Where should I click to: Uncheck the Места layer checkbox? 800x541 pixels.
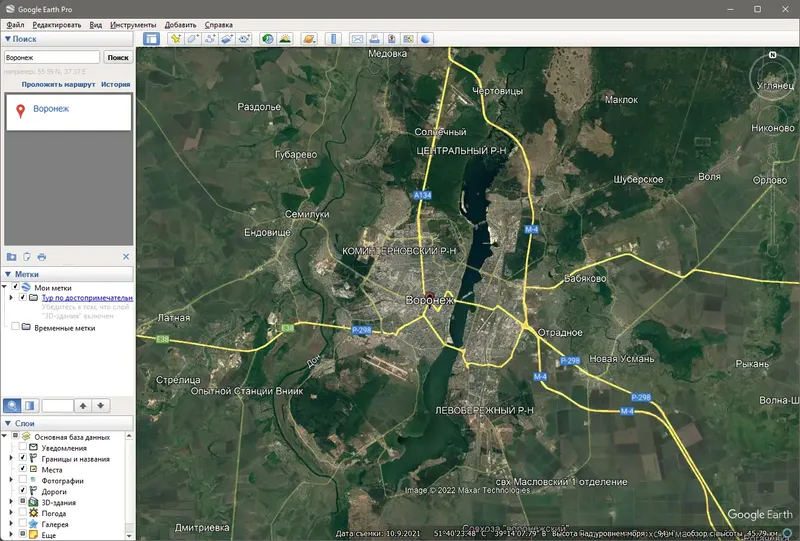coord(22,469)
